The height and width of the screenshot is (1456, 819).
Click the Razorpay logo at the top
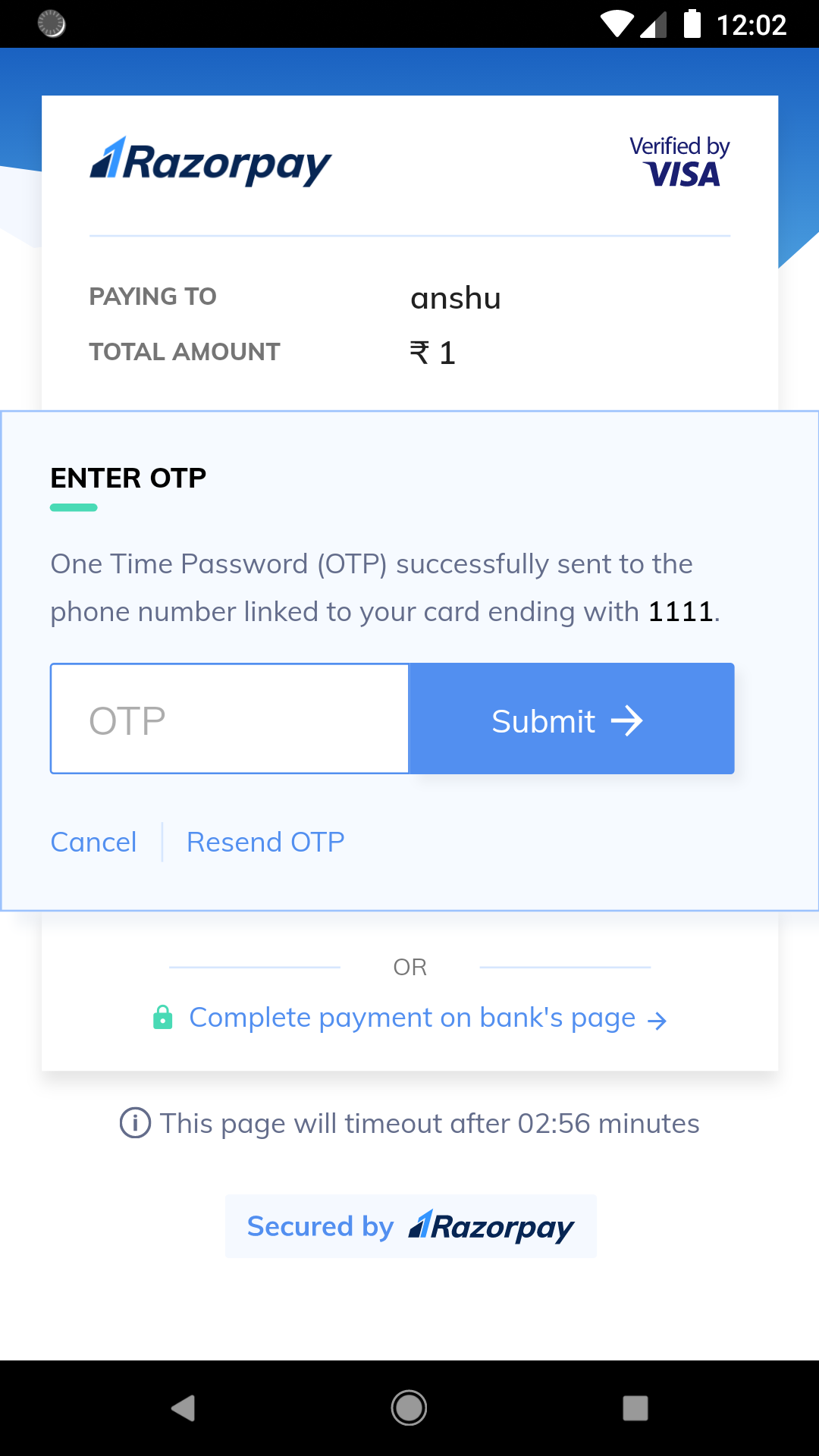pyautogui.click(x=210, y=161)
